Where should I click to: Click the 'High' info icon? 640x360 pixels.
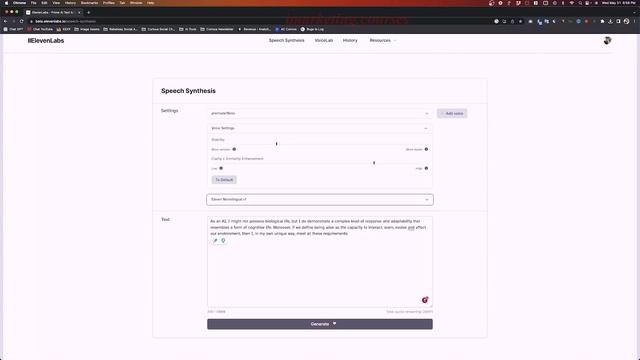(x=426, y=168)
